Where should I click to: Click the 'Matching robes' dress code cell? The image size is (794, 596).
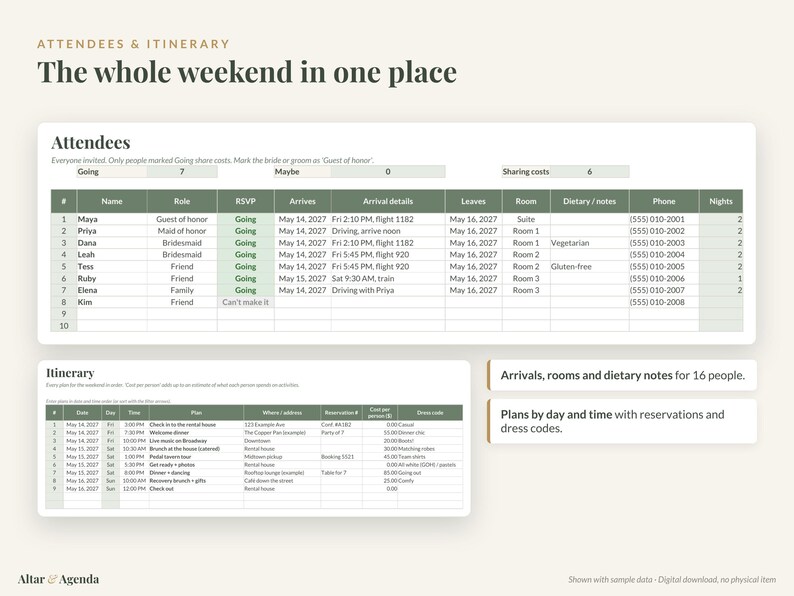click(430, 449)
